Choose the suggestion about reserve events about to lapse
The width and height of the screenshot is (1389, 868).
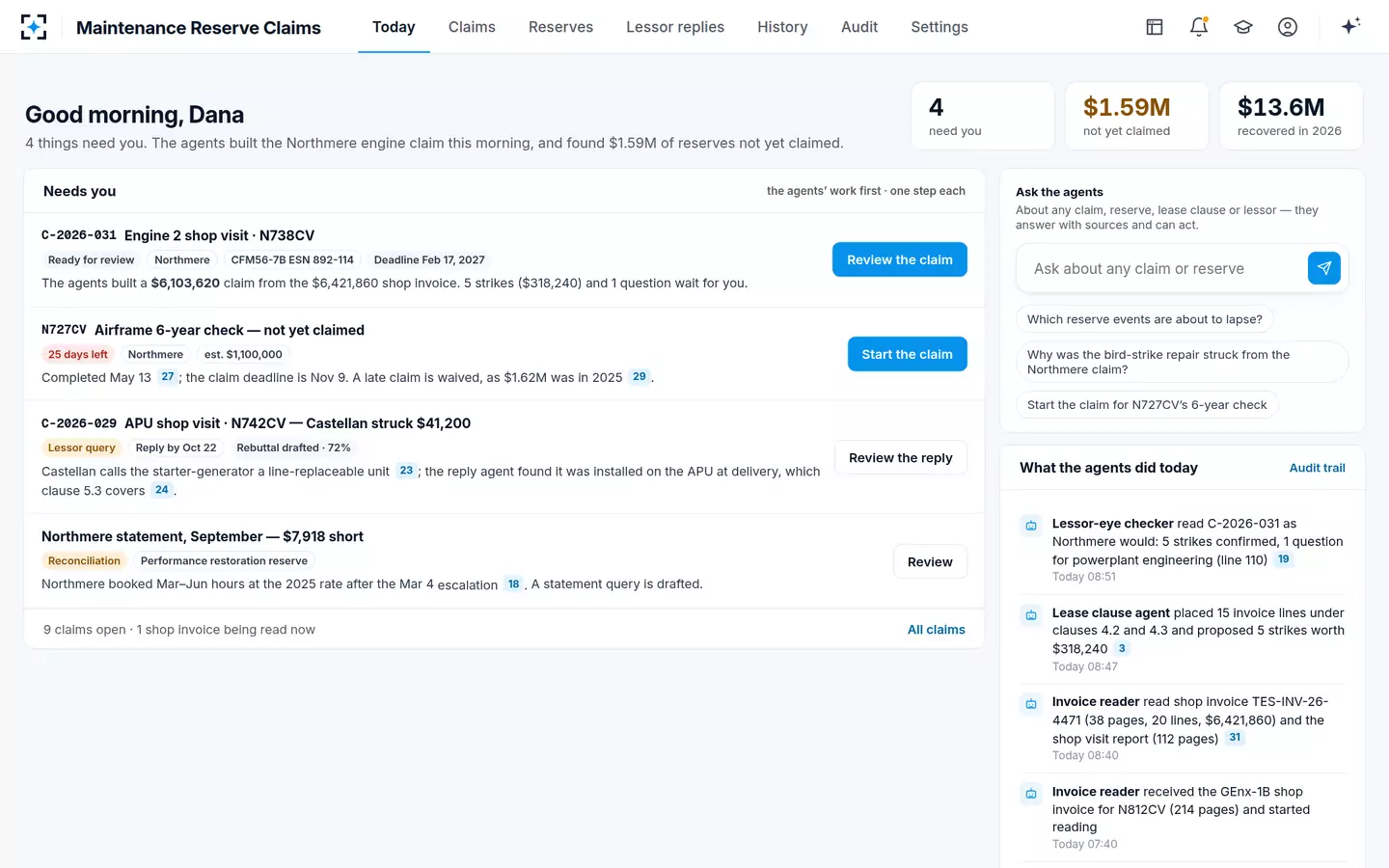(1145, 319)
